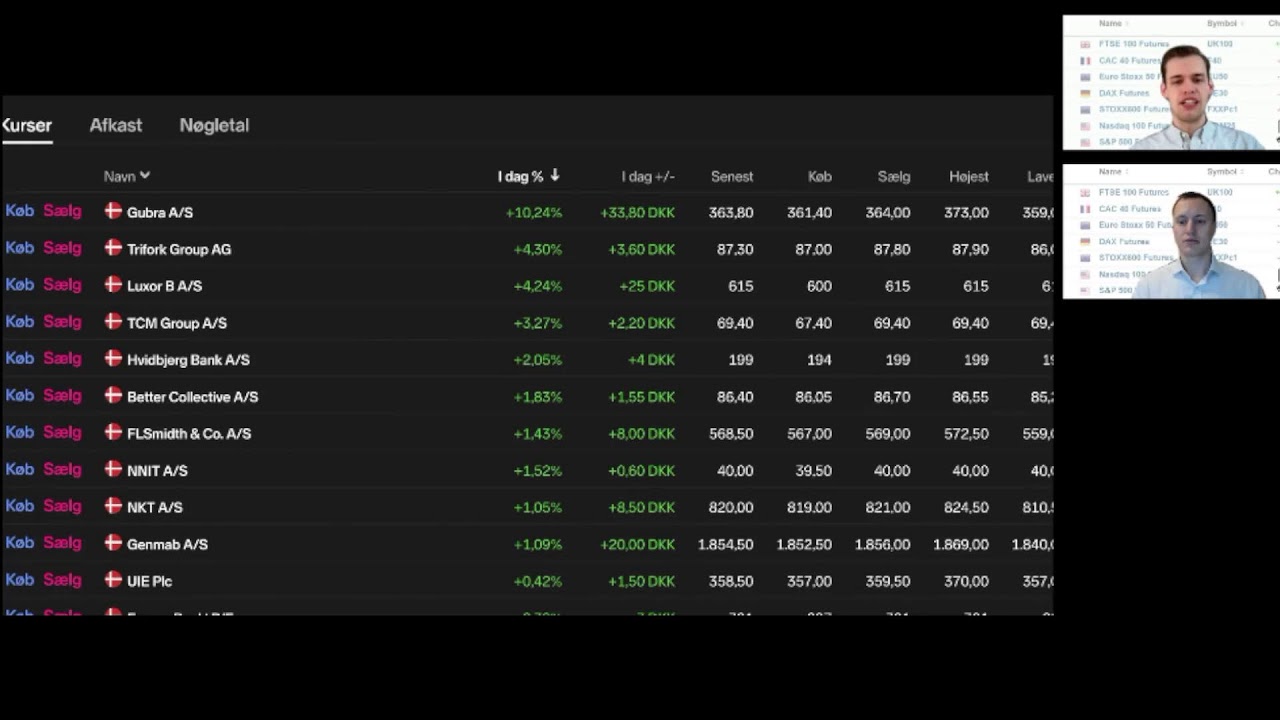Click the Danish flag icon beside FLSmidth & Co. A/S

click(x=113, y=432)
